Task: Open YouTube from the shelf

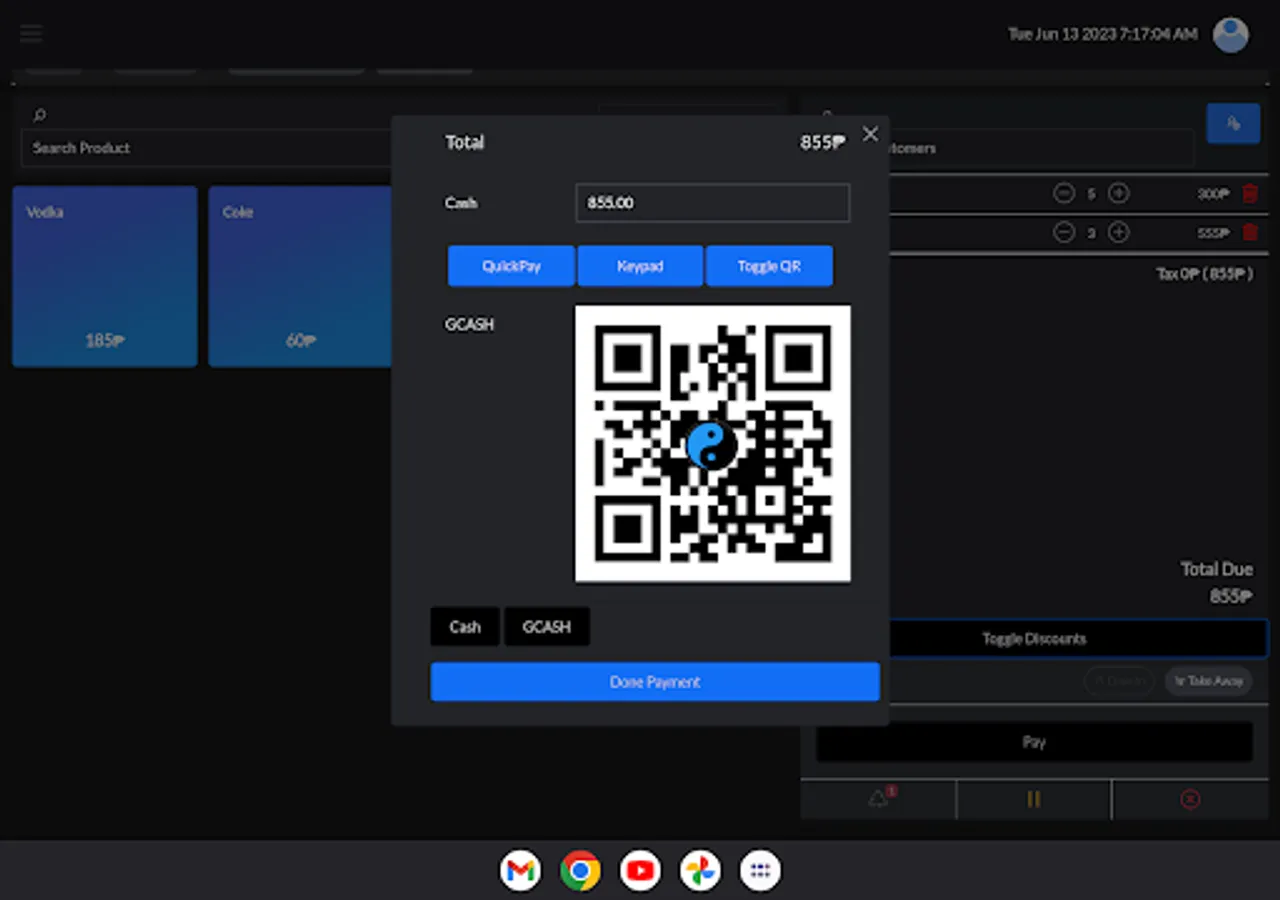Action: [x=640, y=871]
